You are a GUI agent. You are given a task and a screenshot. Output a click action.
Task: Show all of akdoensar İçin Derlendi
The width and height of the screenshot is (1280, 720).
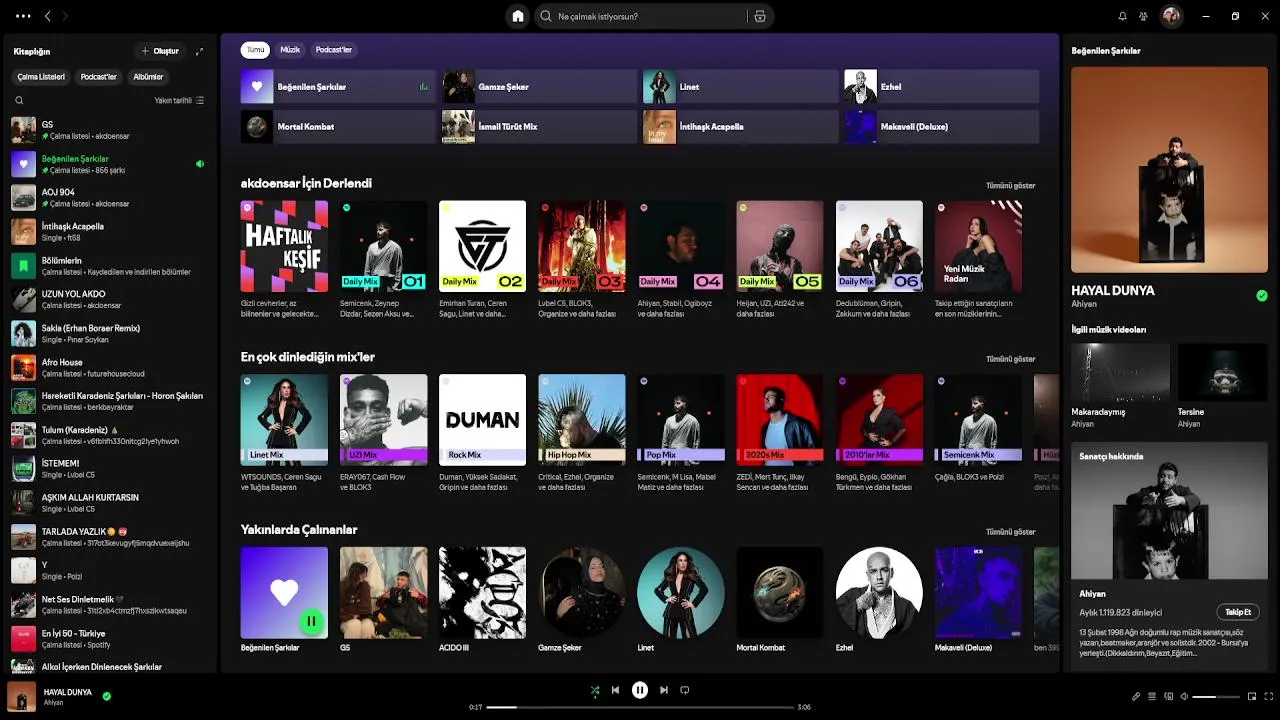pos(1011,185)
